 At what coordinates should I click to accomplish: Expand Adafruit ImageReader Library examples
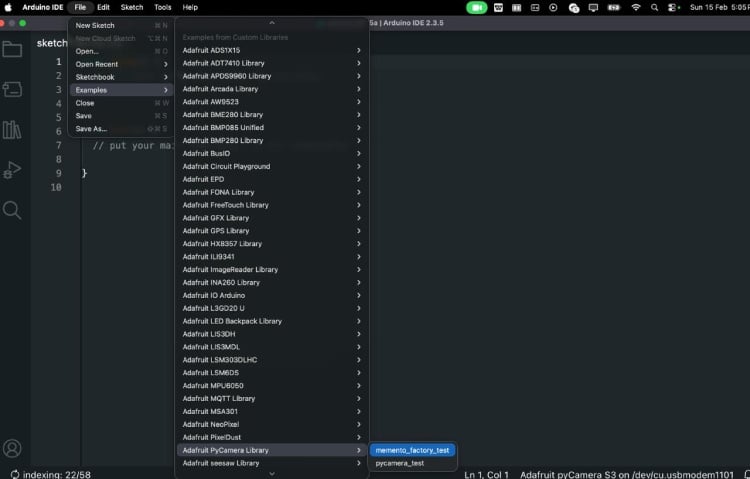coord(272,270)
